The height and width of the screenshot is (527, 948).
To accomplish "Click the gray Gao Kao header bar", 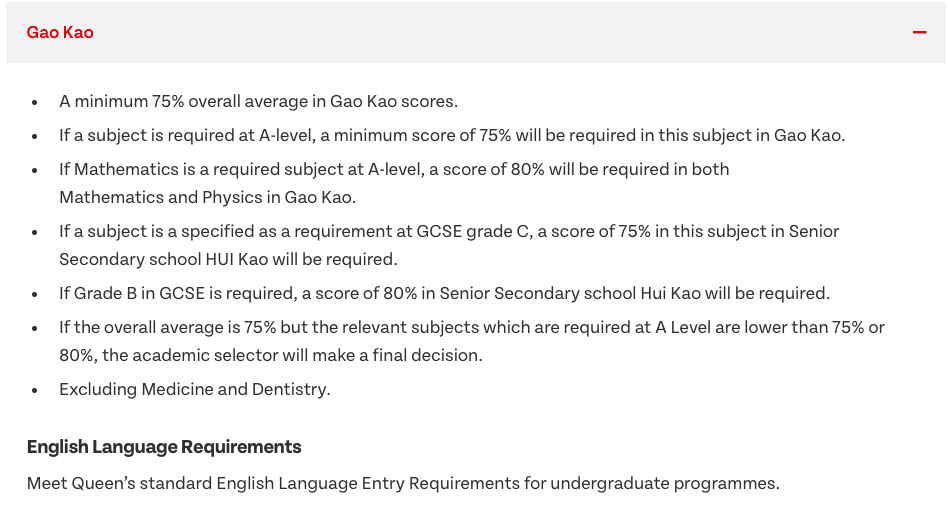I will point(476,32).
